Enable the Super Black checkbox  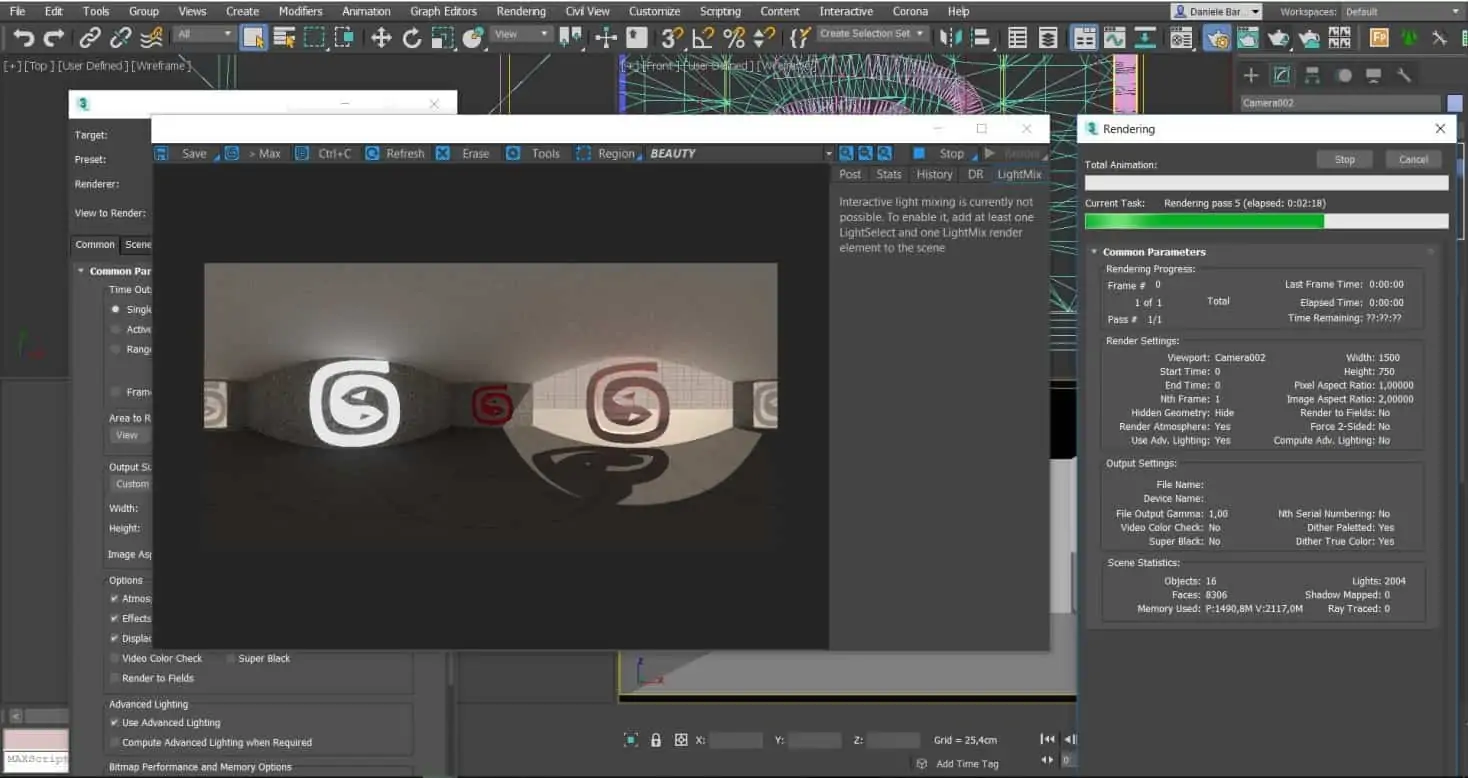pyautogui.click(x=231, y=658)
